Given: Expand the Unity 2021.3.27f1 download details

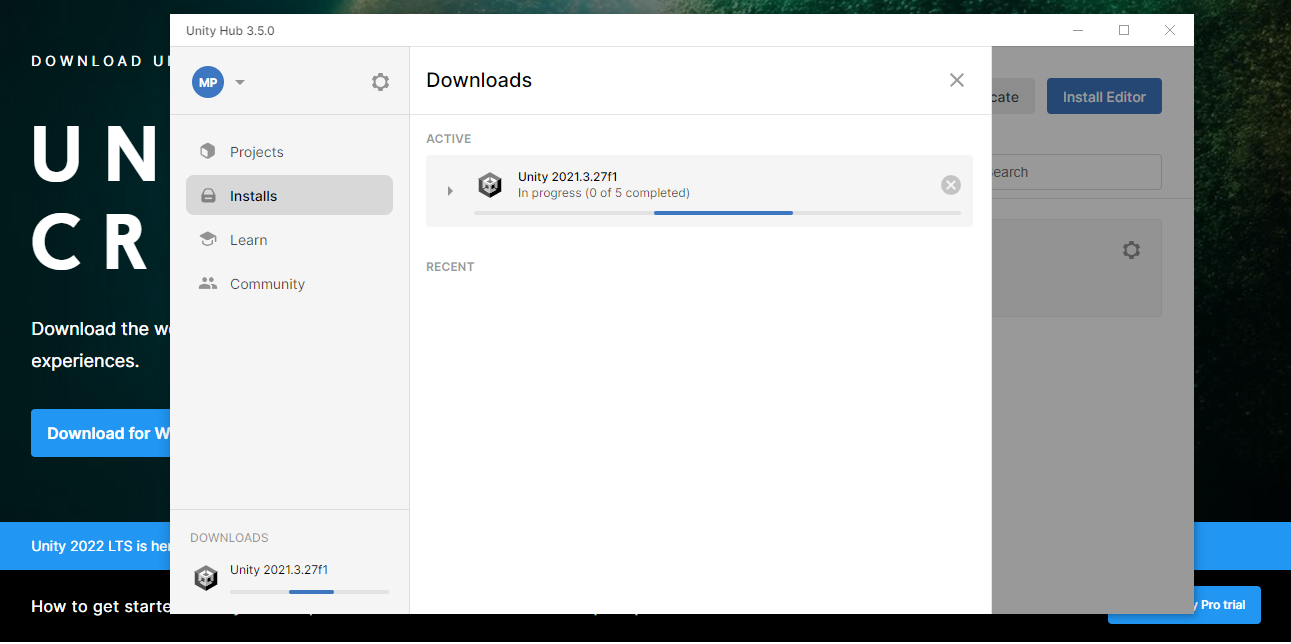Looking at the screenshot, I should (x=450, y=191).
